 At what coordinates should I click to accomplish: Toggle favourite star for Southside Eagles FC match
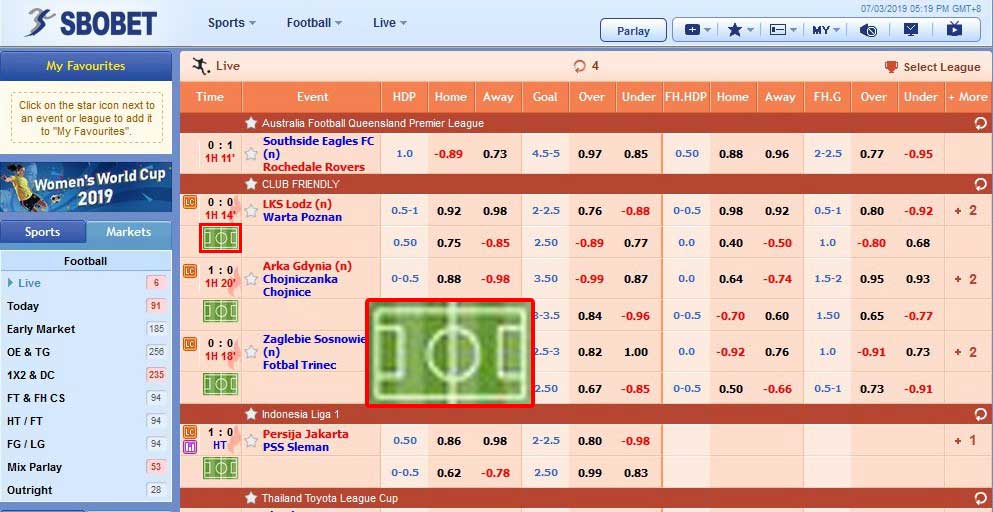pos(251,154)
